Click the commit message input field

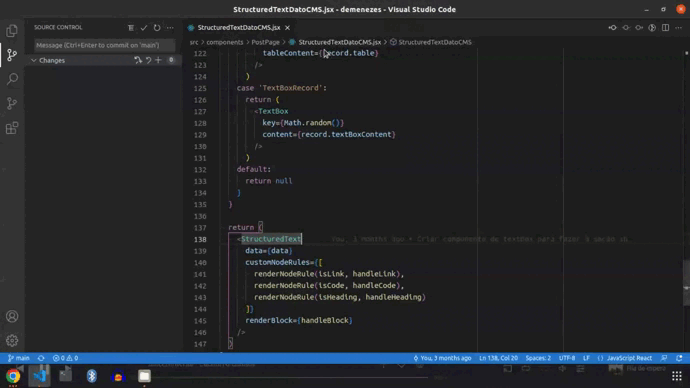[x=104, y=45]
